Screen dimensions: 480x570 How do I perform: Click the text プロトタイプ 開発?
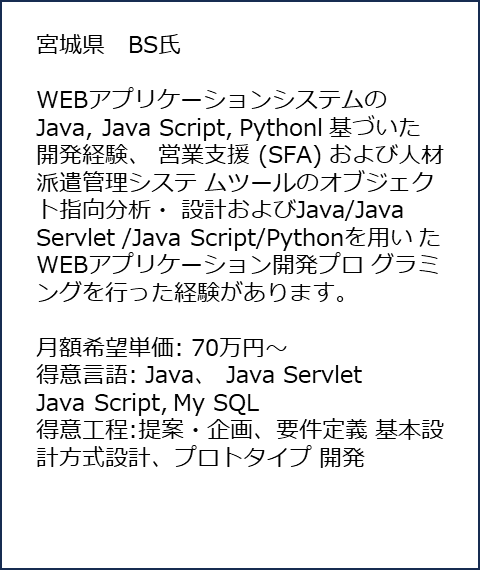[269, 458]
